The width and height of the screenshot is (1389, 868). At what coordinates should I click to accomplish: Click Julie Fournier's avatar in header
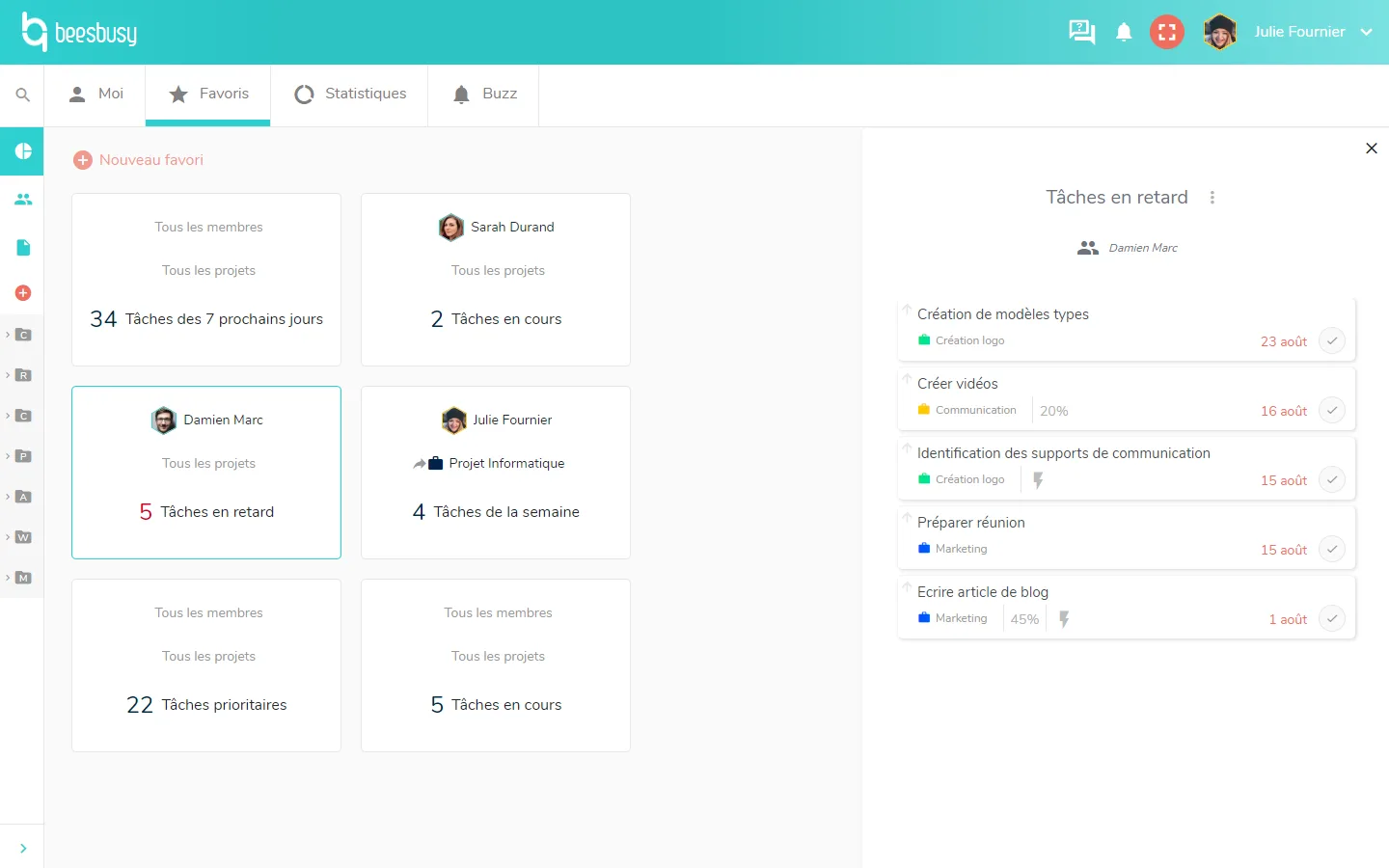click(1220, 32)
